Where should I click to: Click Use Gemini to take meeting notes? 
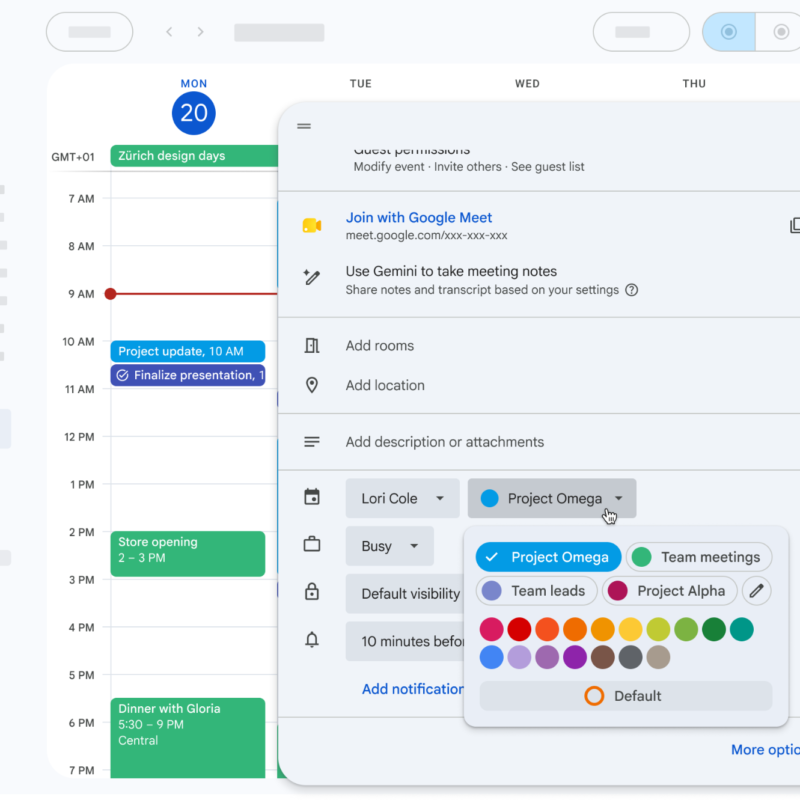451,271
